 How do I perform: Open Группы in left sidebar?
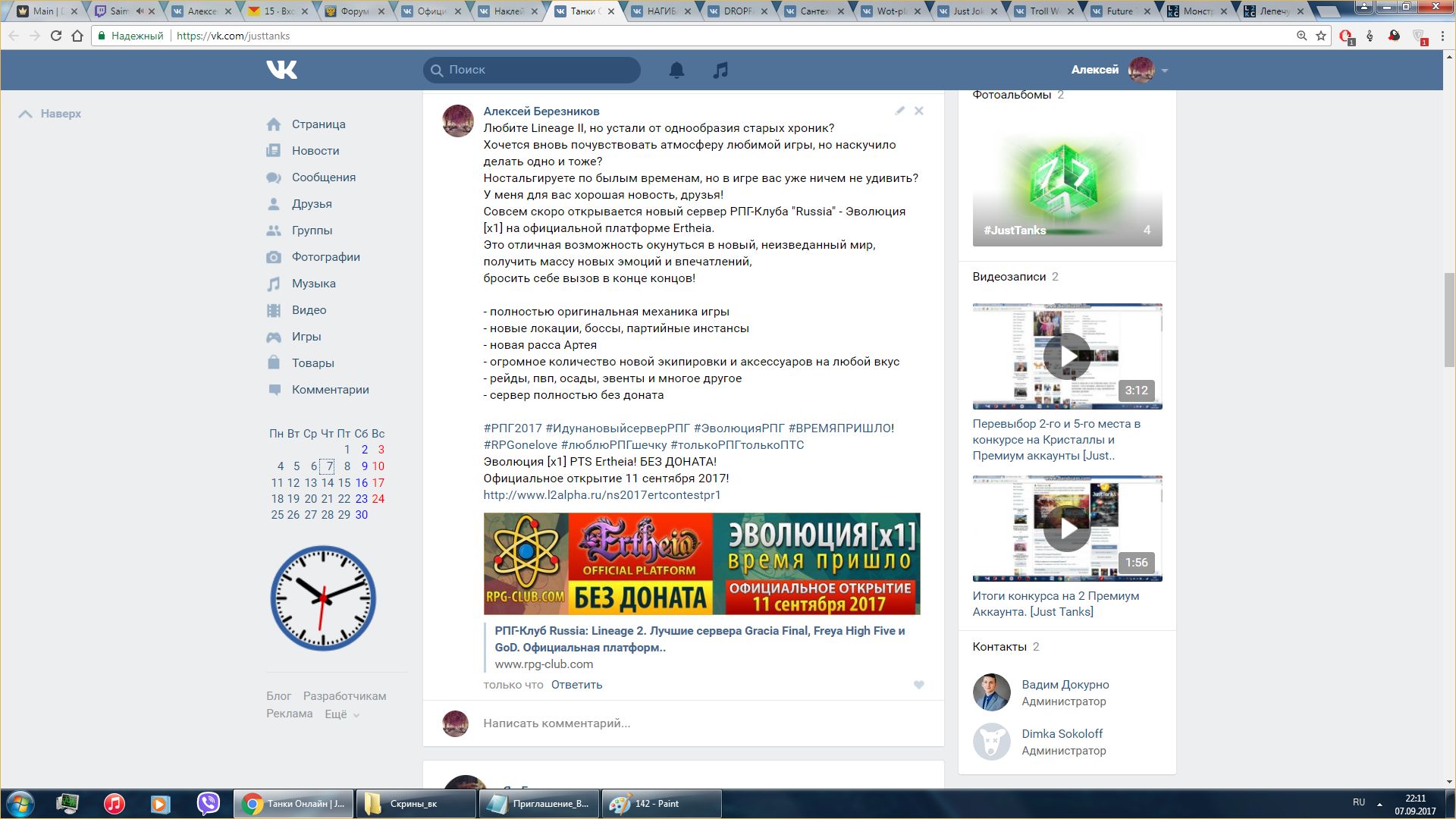coord(312,231)
